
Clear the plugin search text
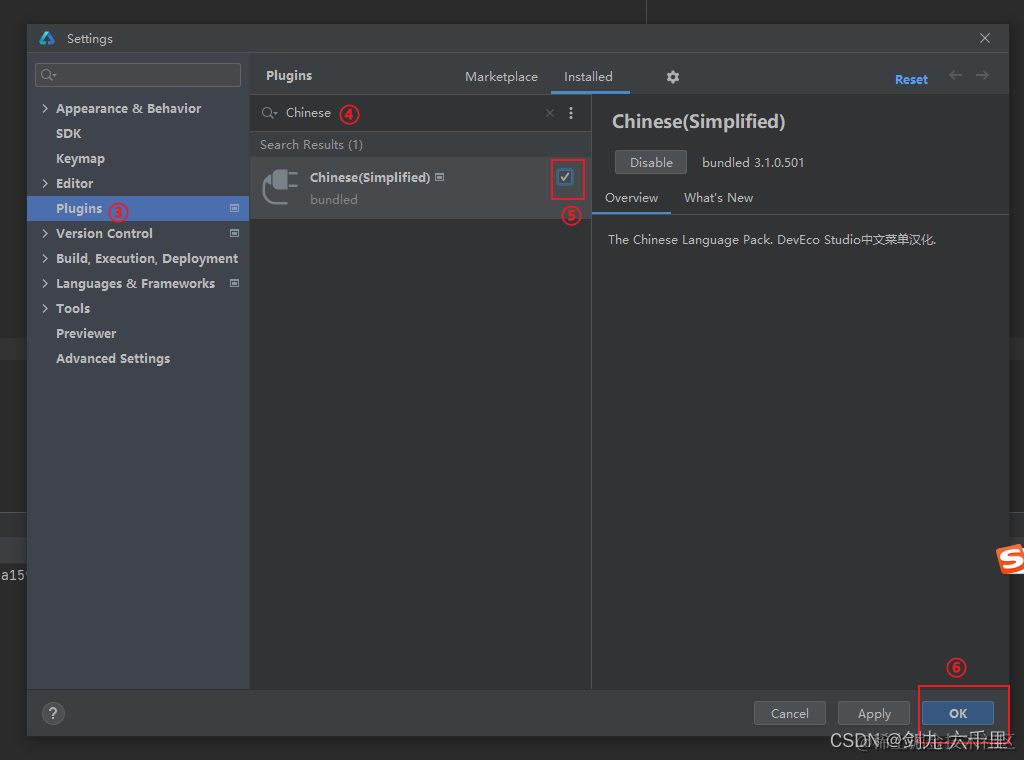[550, 113]
